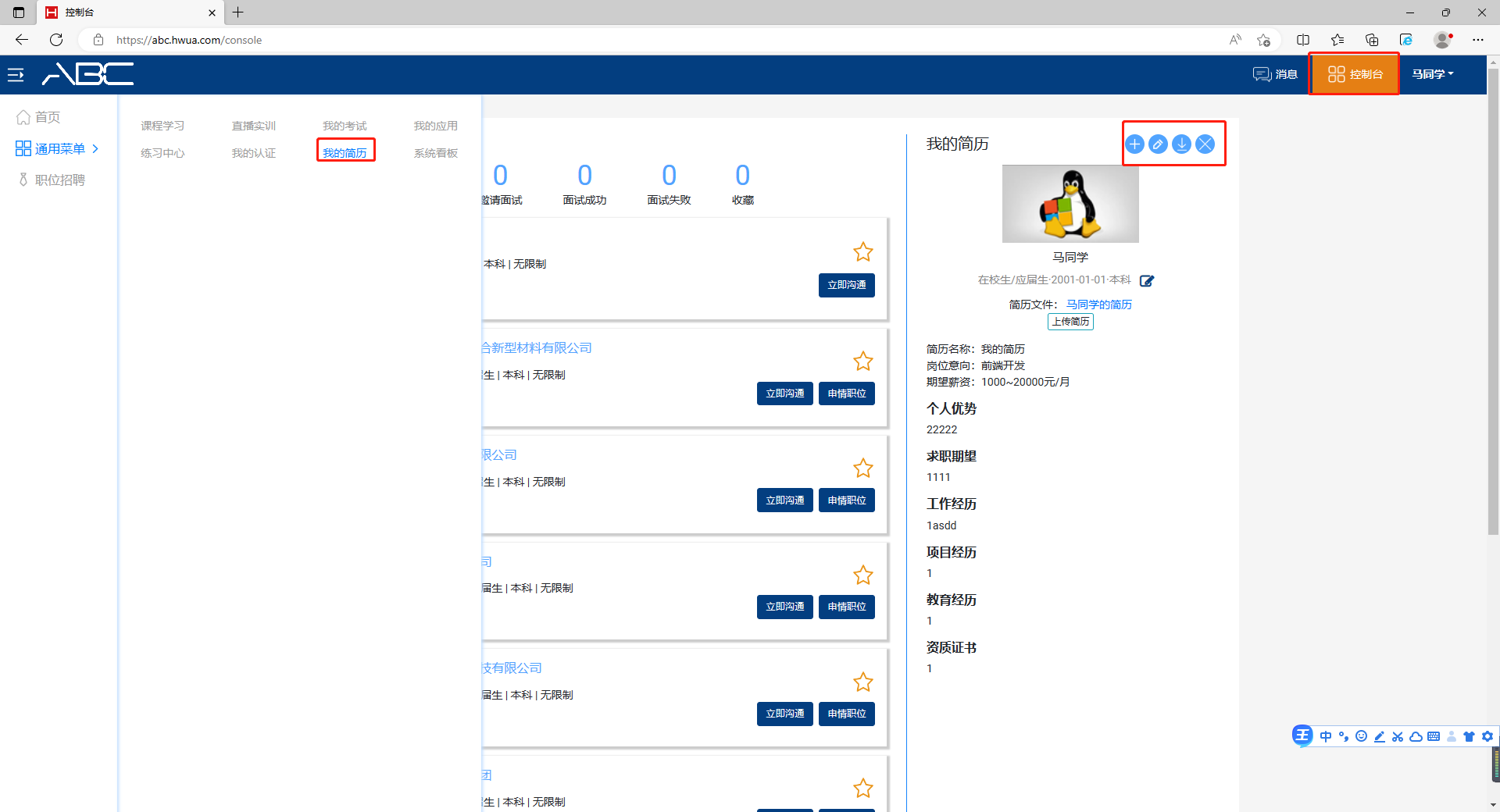Open 系统看板 menu item
The width and height of the screenshot is (1500, 812).
point(436,153)
